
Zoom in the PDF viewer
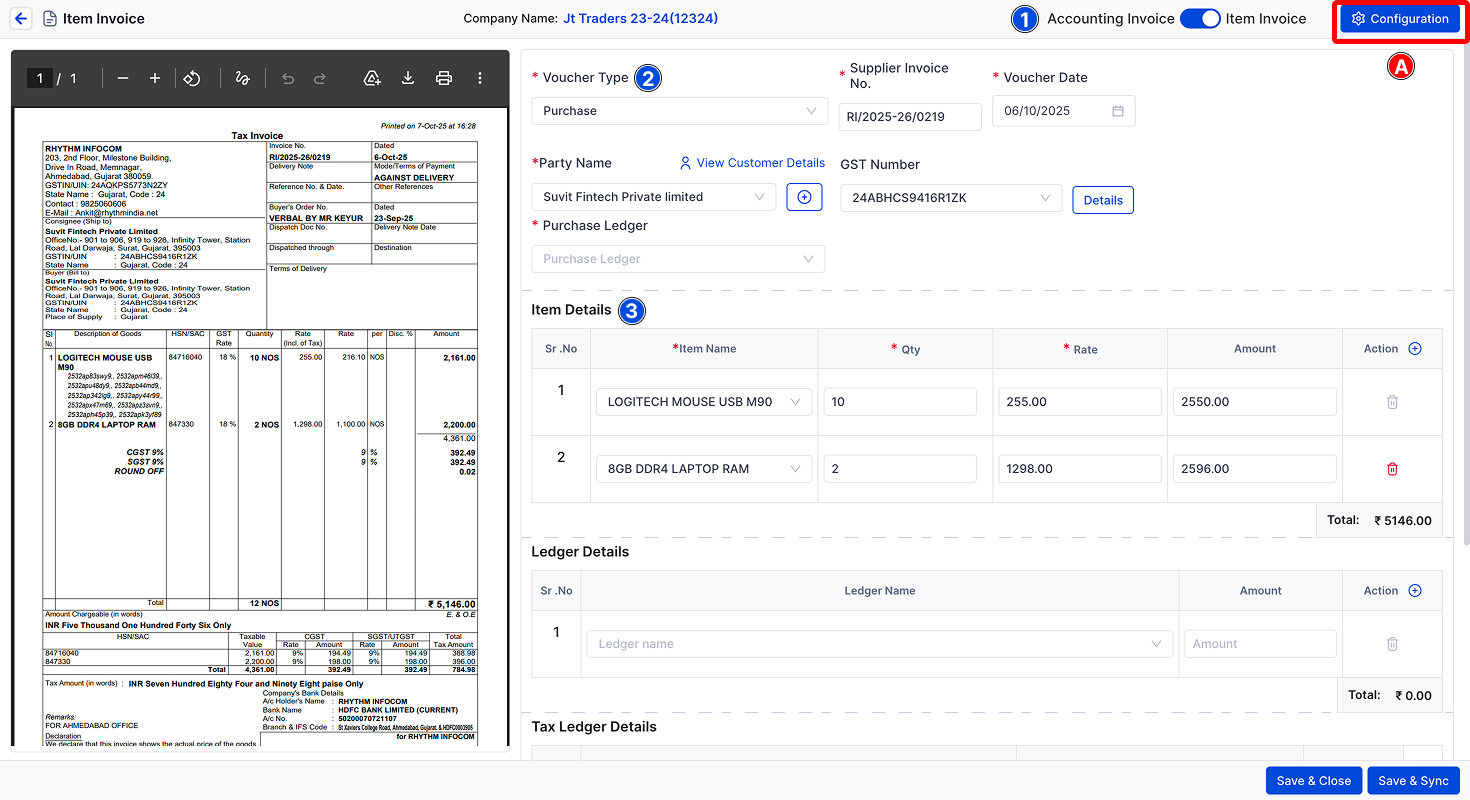click(x=155, y=78)
